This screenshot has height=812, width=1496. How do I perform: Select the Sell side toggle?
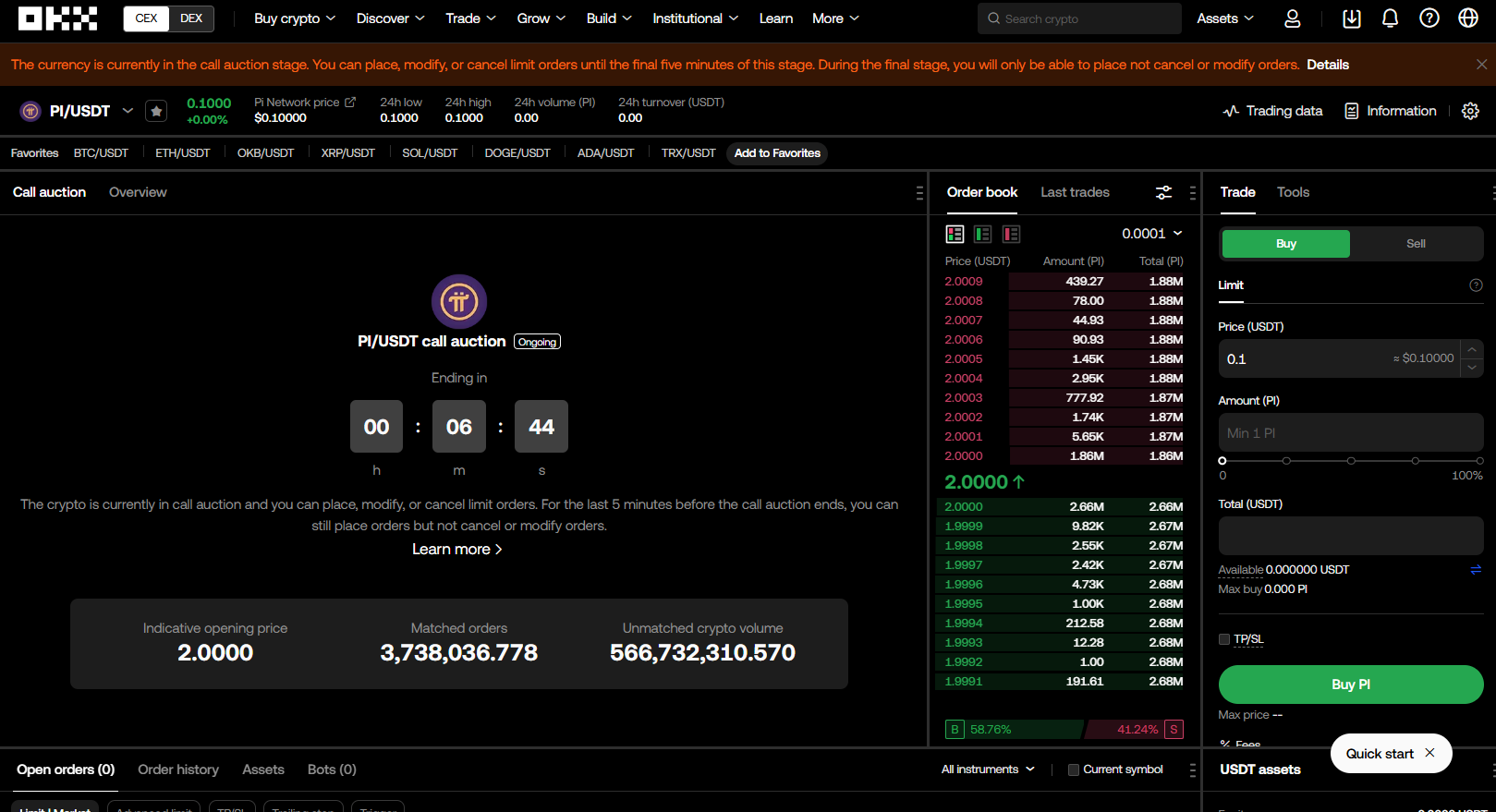coord(1416,244)
